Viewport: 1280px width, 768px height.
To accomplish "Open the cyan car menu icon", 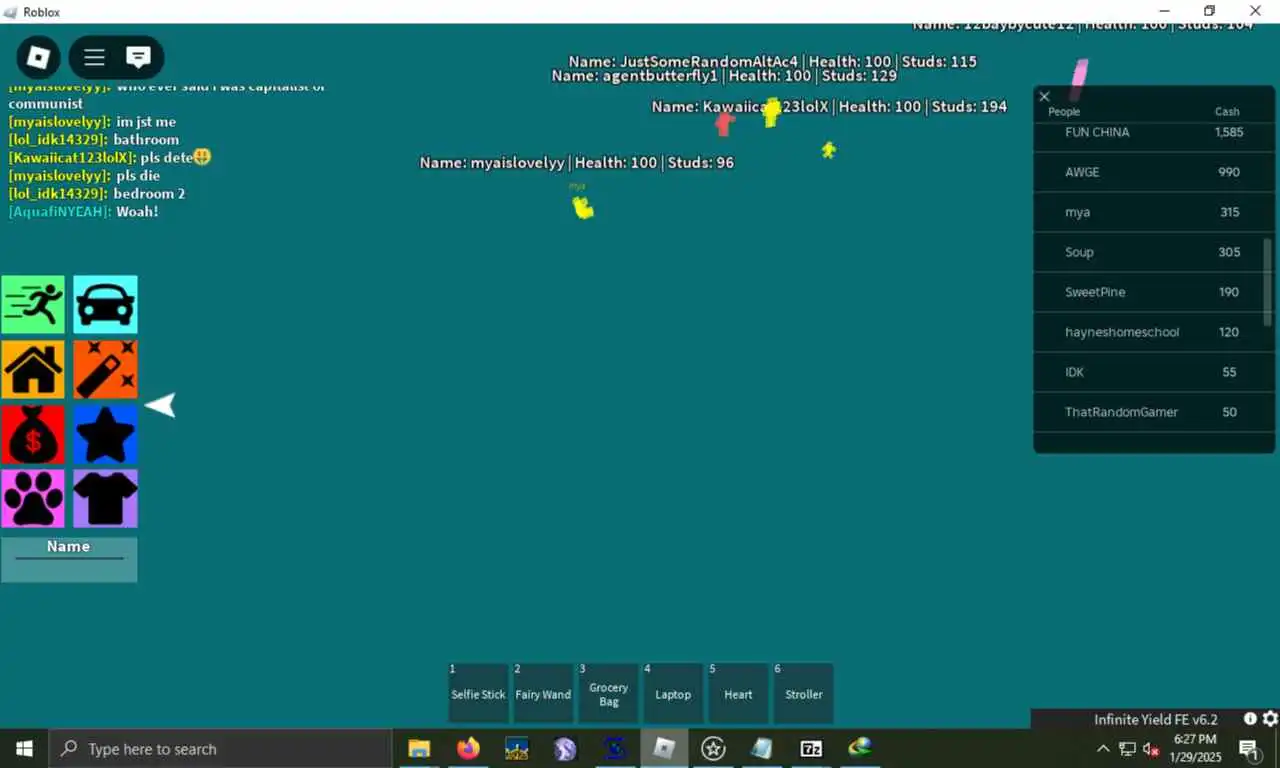I will click(x=105, y=304).
